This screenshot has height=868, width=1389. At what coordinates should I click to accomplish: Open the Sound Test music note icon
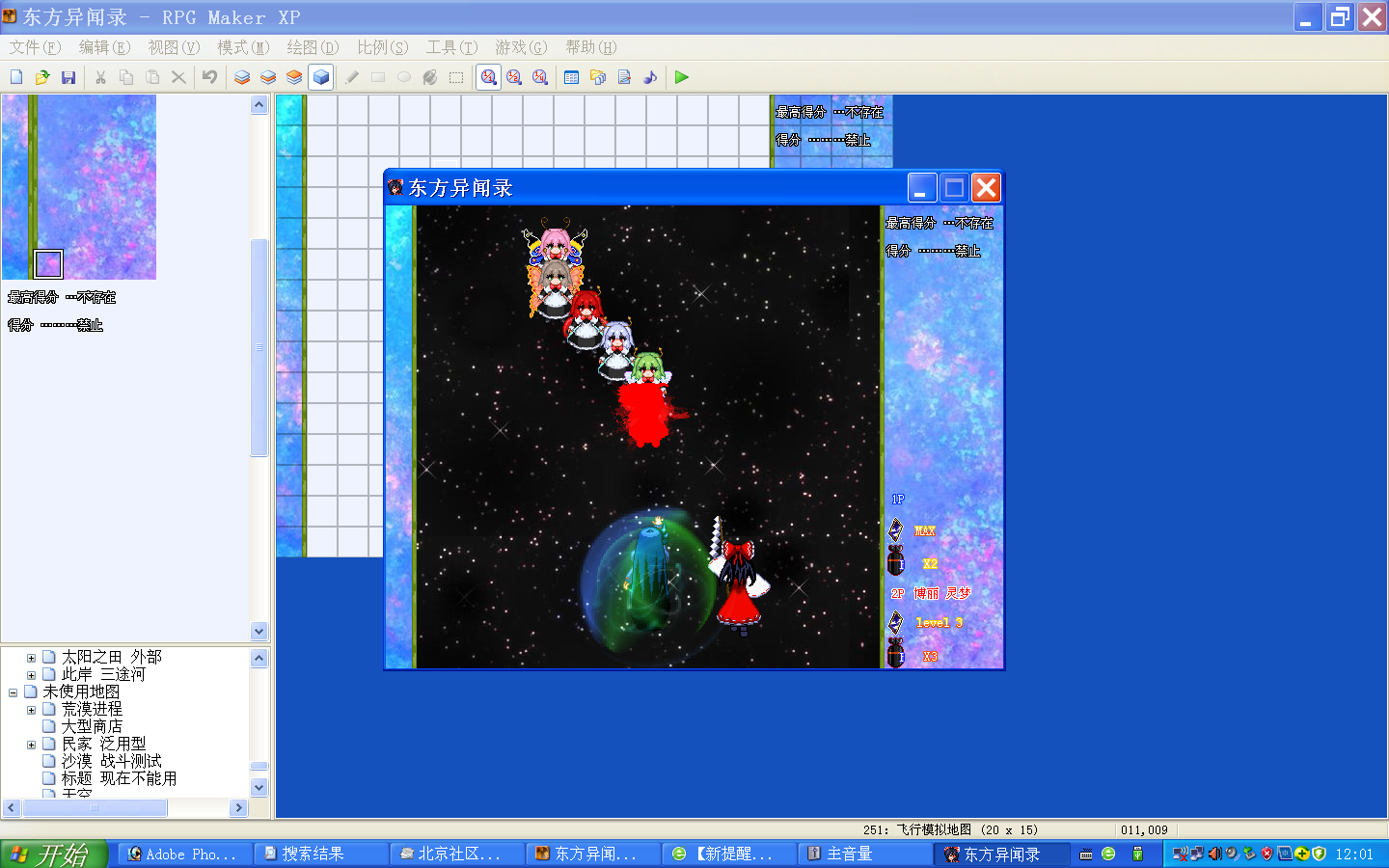[650, 77]
